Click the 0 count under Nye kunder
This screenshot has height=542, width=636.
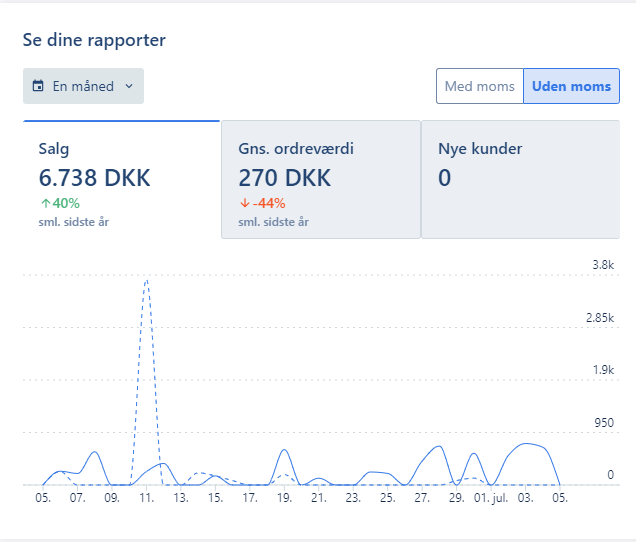[x=445, y=178]
